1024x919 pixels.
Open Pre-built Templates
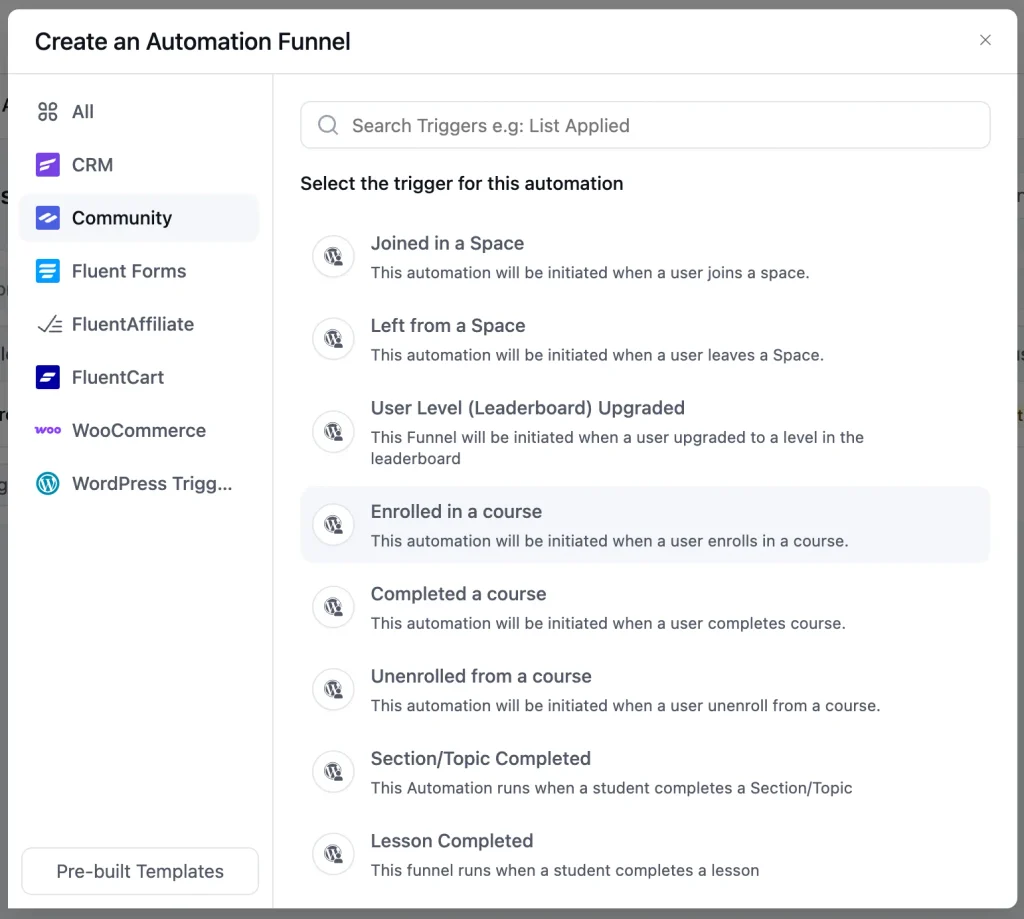(140, 871)
